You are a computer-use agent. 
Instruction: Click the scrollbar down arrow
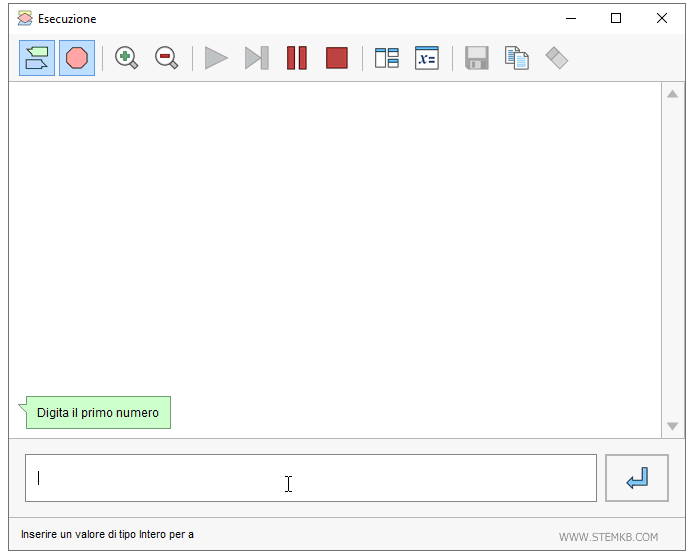click(673, 426)
